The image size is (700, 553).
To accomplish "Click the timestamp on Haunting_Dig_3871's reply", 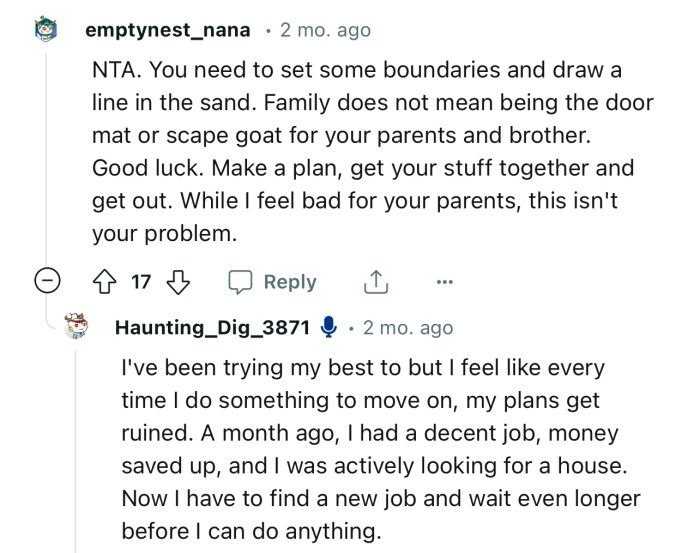I will pos(407,328).
